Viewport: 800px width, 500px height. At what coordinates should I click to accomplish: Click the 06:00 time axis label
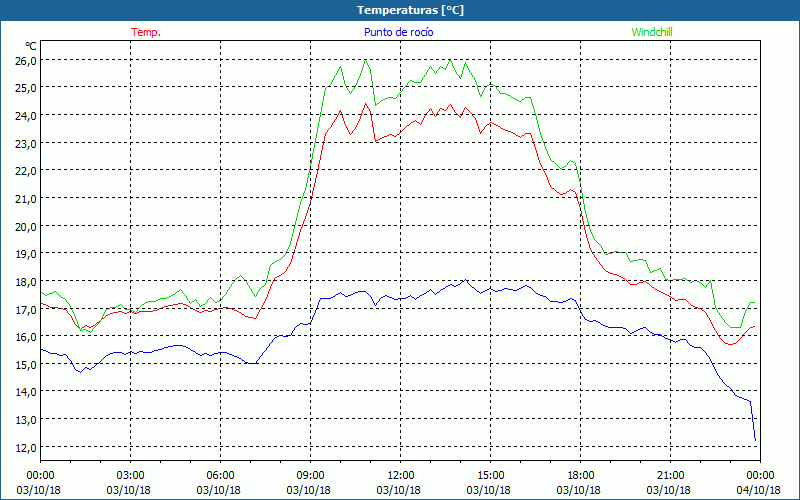(x=220, y=475)
